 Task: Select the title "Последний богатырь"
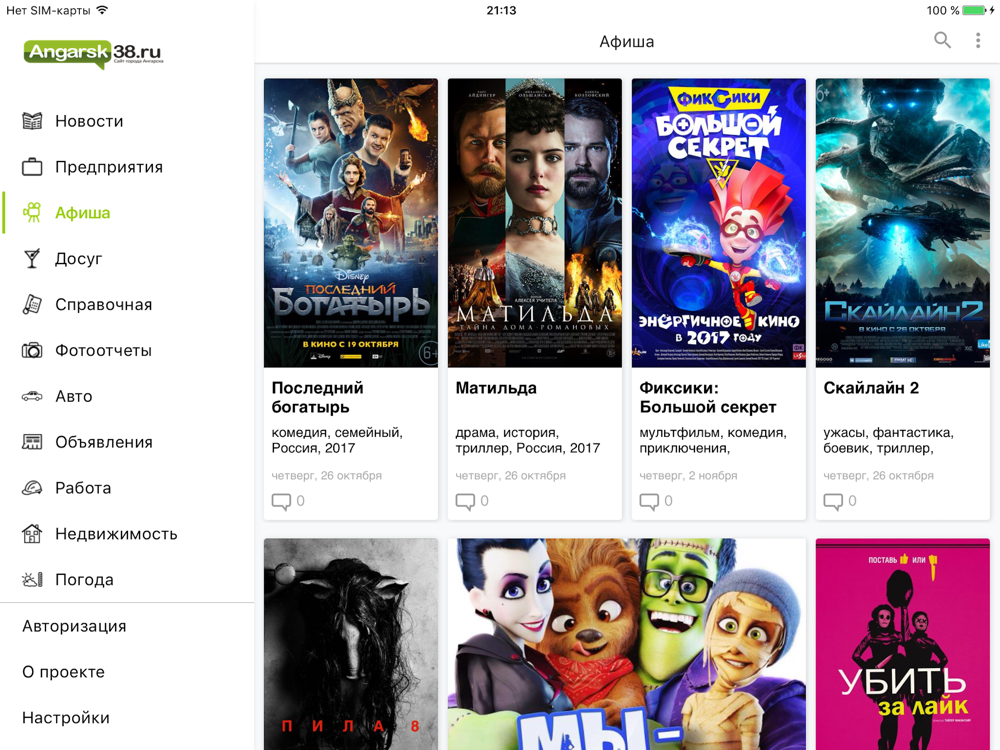click(318, 397)
